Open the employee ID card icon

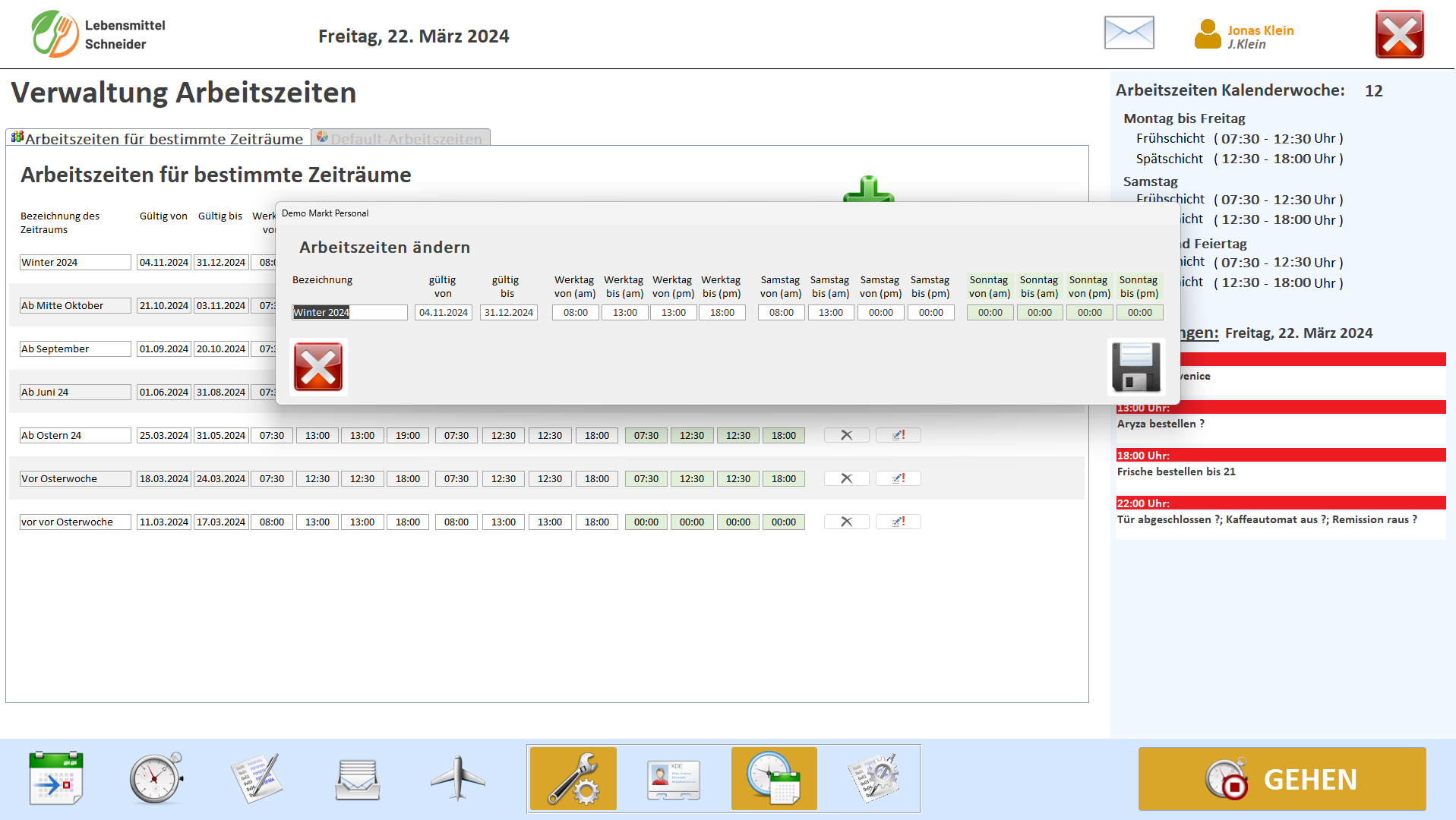[x=673, y=778]
